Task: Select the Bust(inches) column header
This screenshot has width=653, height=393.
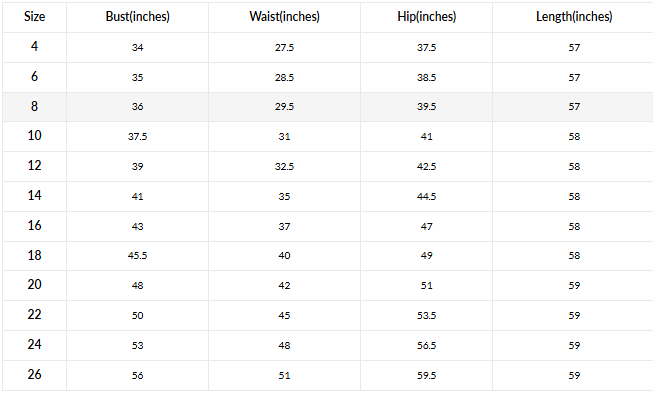Action: pos(137,17)
